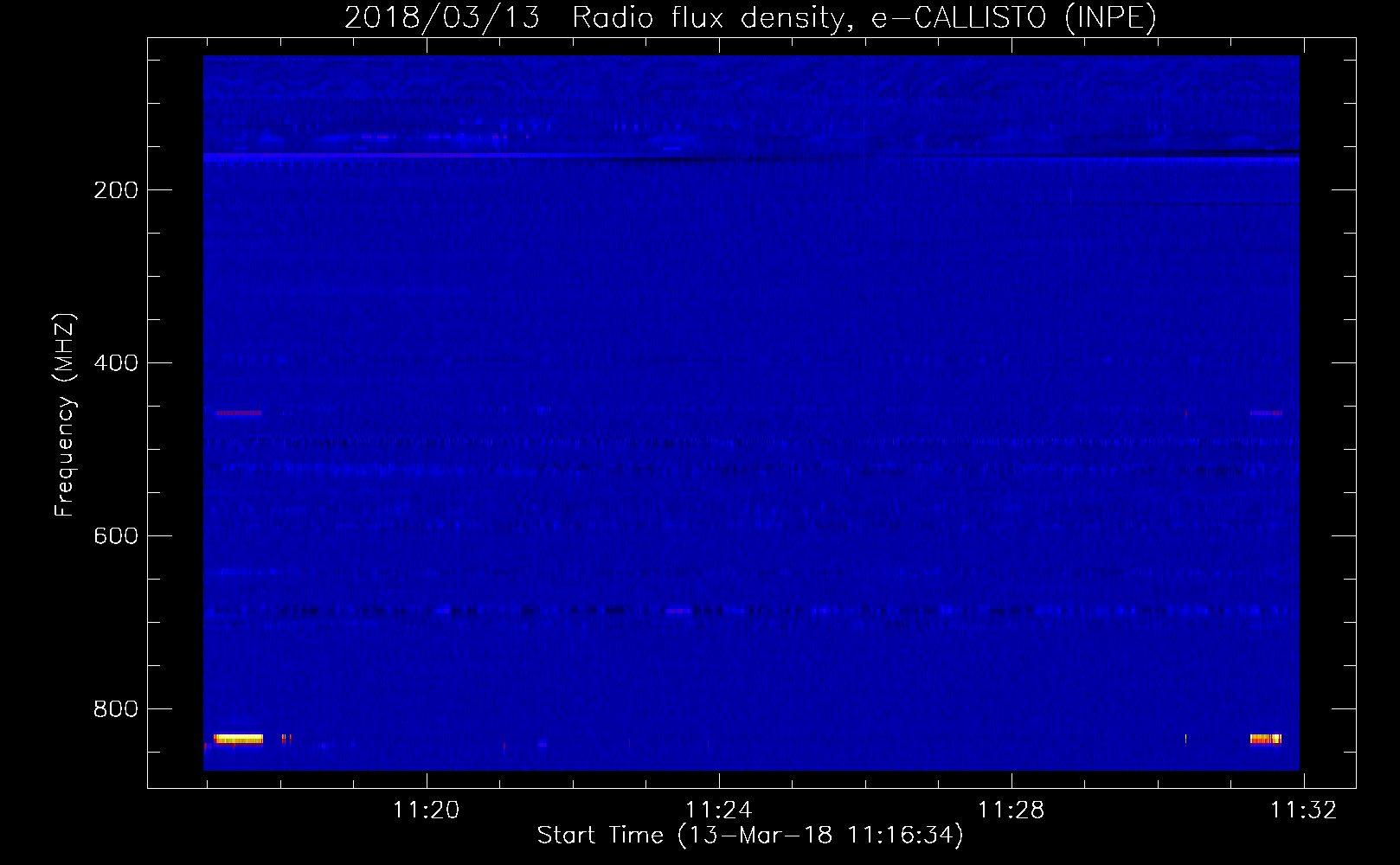Click the '11:28' time tick label

point(1011,811)
